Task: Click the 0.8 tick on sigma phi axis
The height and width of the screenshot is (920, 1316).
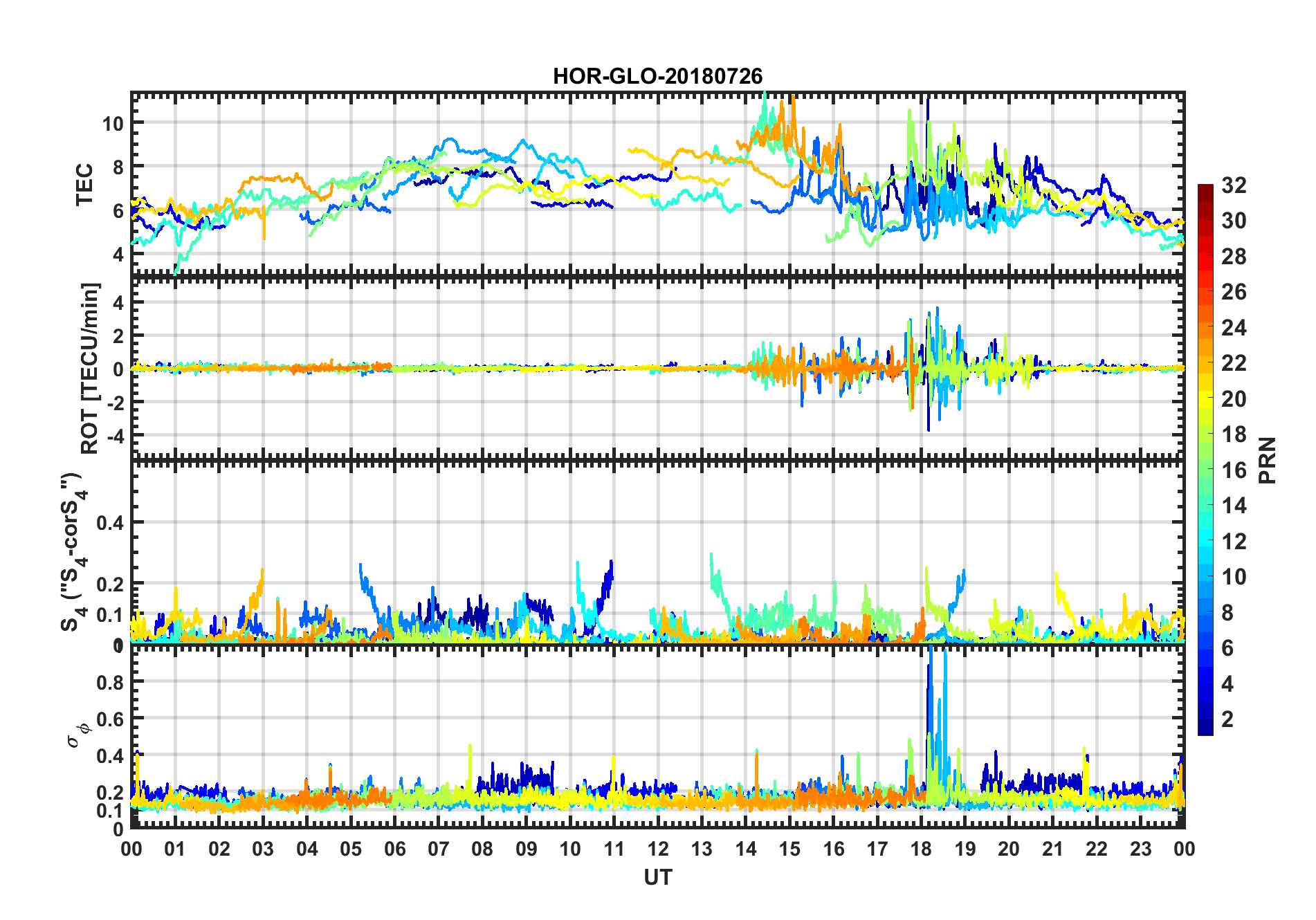Action: click(111, 682)
